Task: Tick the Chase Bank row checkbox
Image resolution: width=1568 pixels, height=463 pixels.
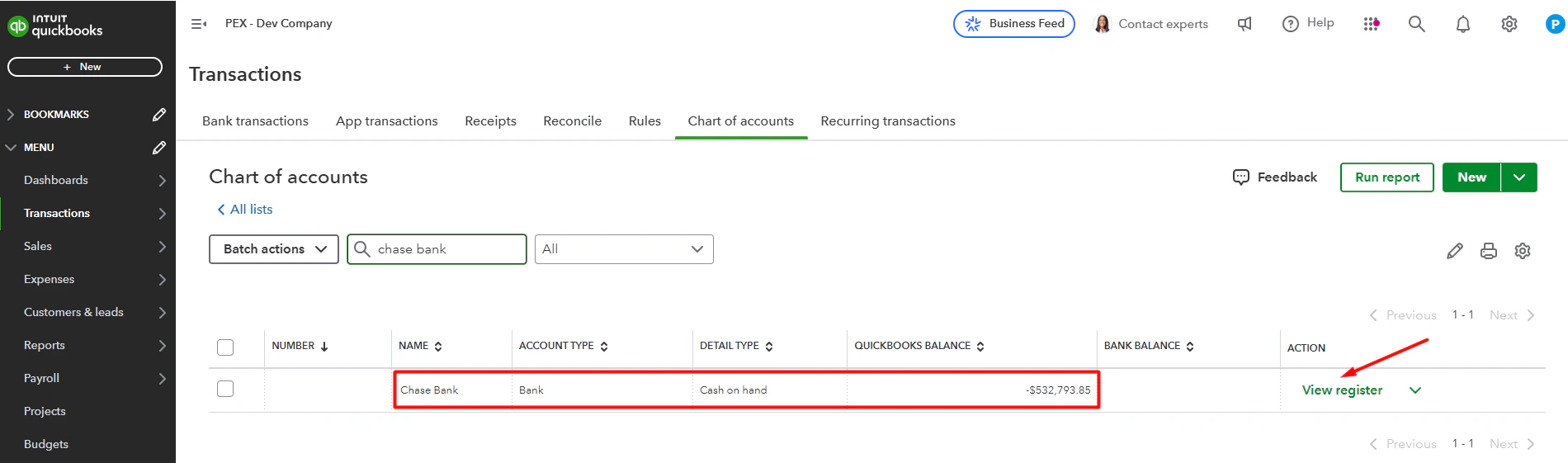Action: pos(225,389)
